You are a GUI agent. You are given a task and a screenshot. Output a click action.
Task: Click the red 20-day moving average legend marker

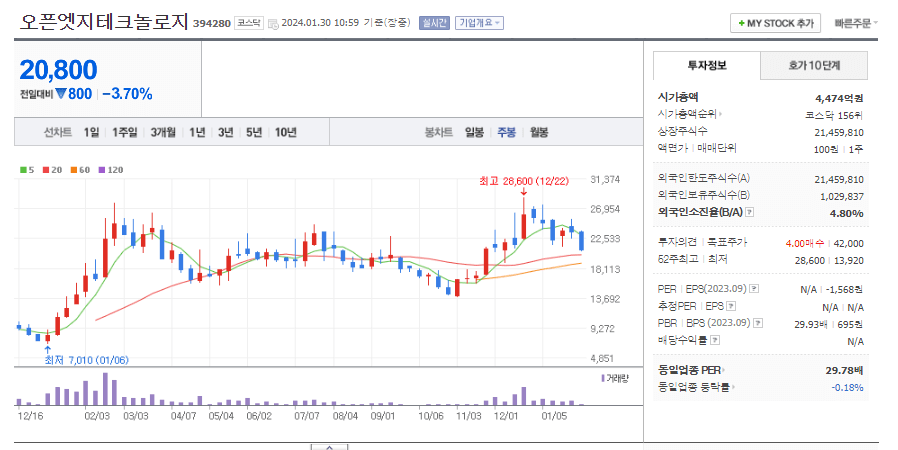coord(46,170)
